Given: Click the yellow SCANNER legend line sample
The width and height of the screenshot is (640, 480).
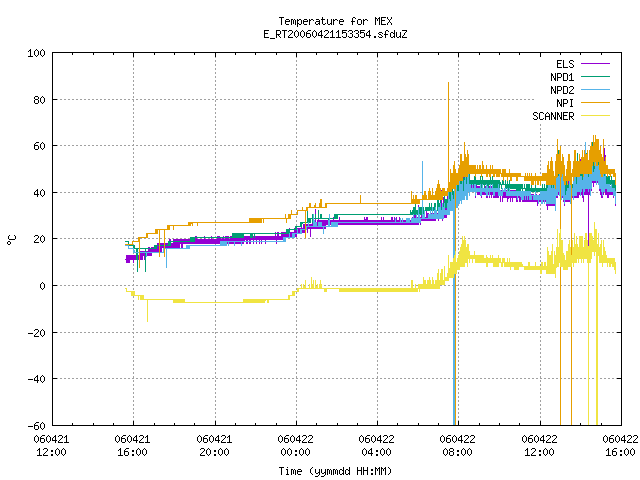Looking at the screenshot, I should tap(595, 116).
